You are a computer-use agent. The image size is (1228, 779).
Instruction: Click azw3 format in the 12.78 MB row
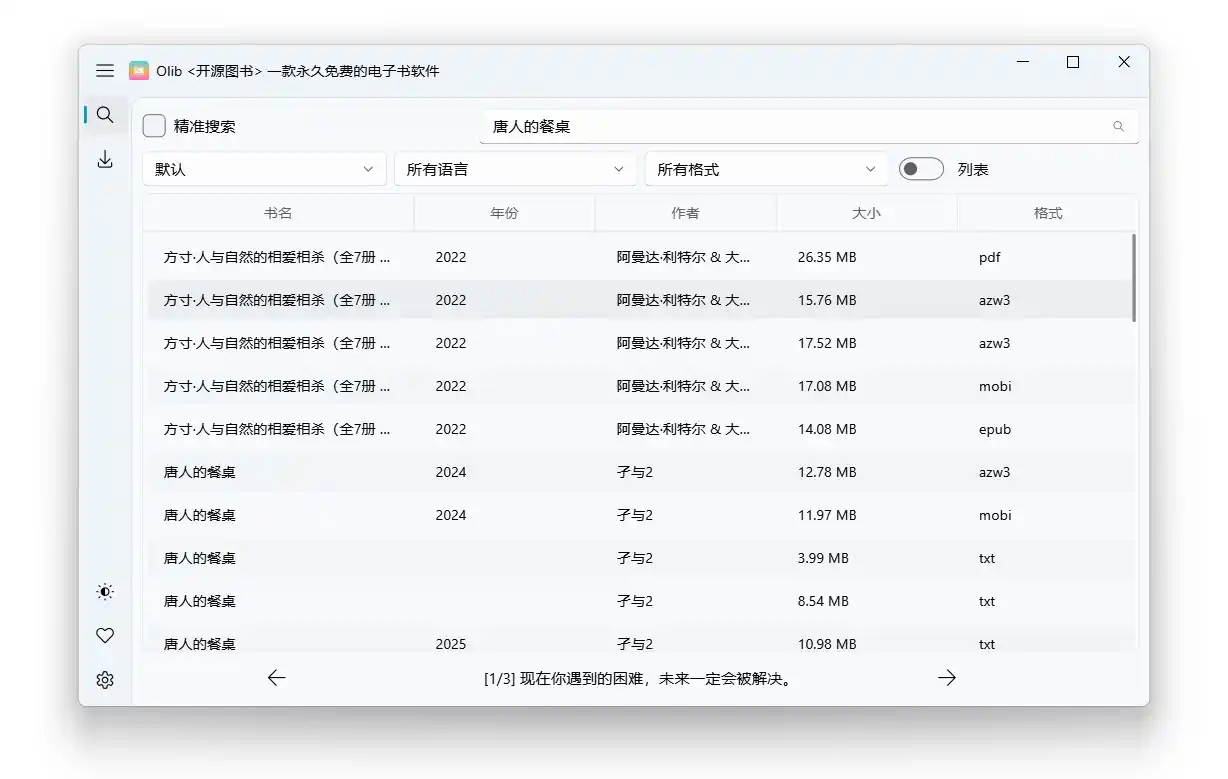coord(995,472)
